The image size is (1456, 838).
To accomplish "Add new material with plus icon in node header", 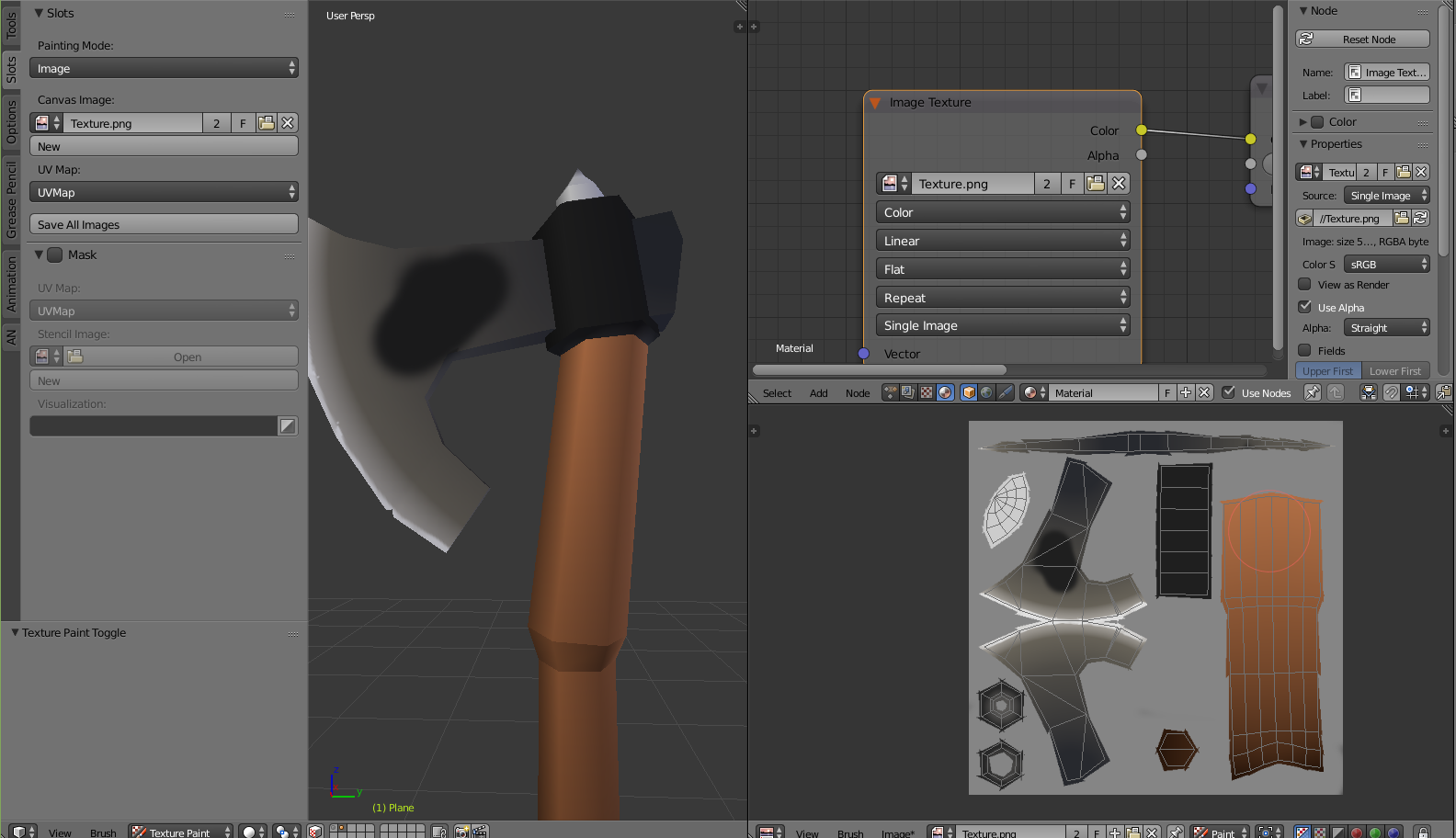I will (1186, 392).
